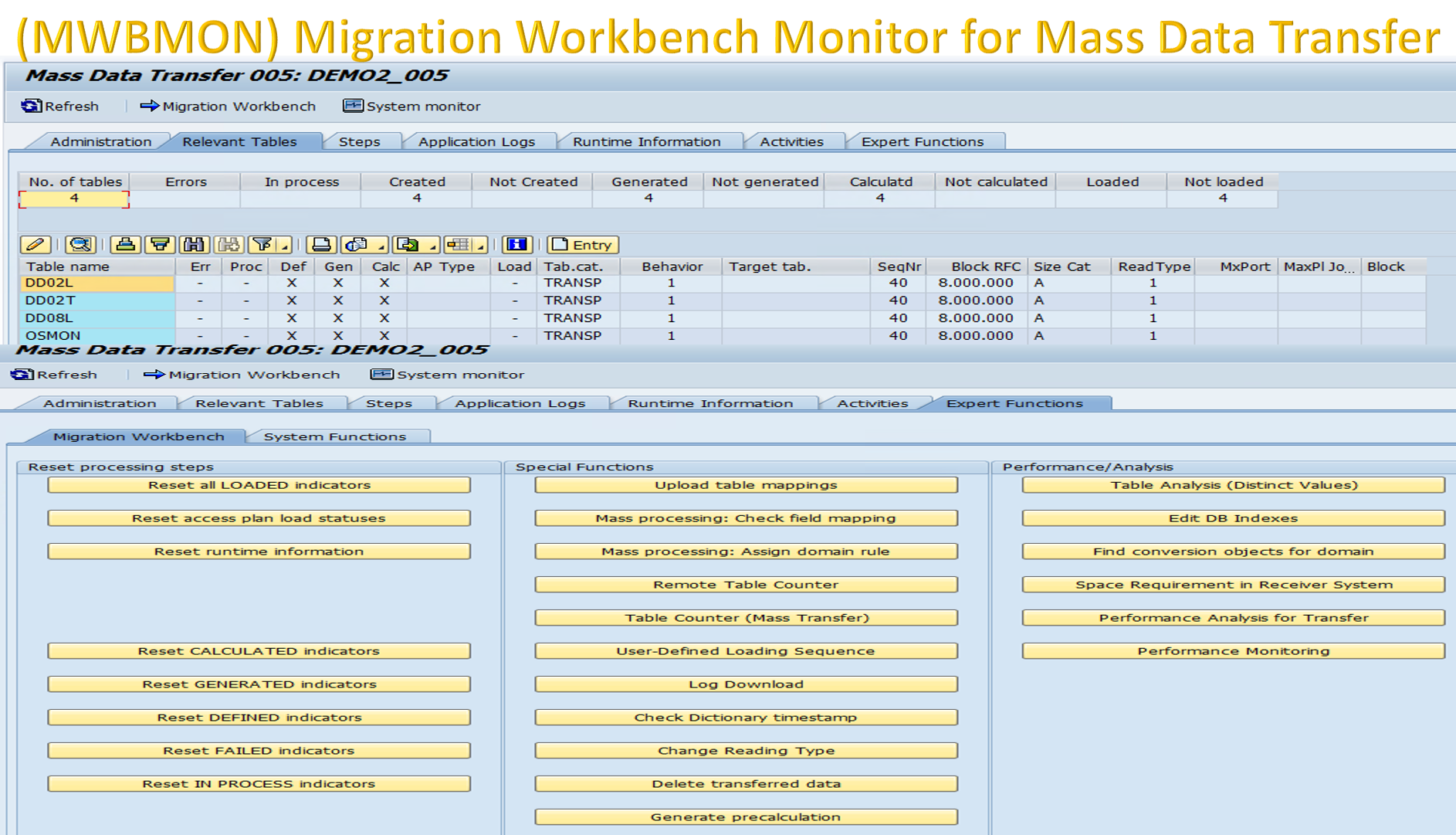Click the Def indicator for DD08L
The height and width of the screenshot is (835, 1456).
click(x=291, y=317)
